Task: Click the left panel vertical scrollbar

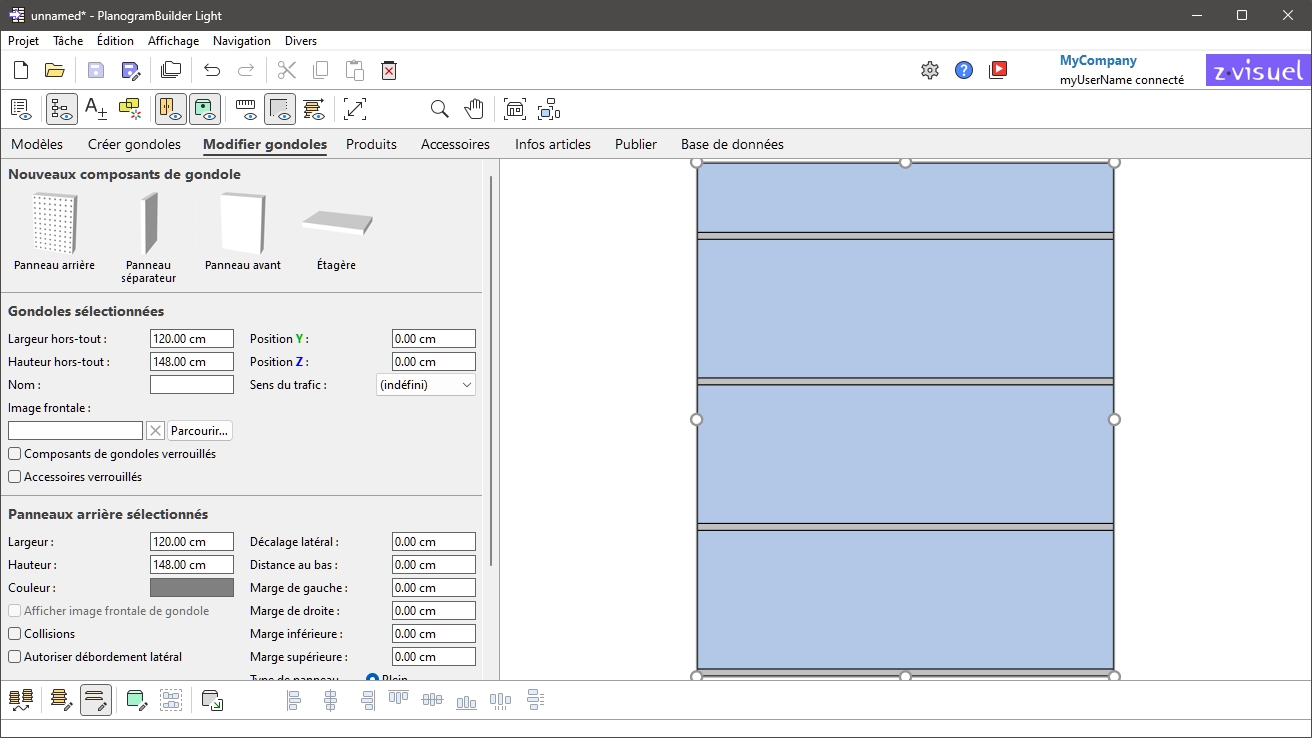Action: coord(491,370)
